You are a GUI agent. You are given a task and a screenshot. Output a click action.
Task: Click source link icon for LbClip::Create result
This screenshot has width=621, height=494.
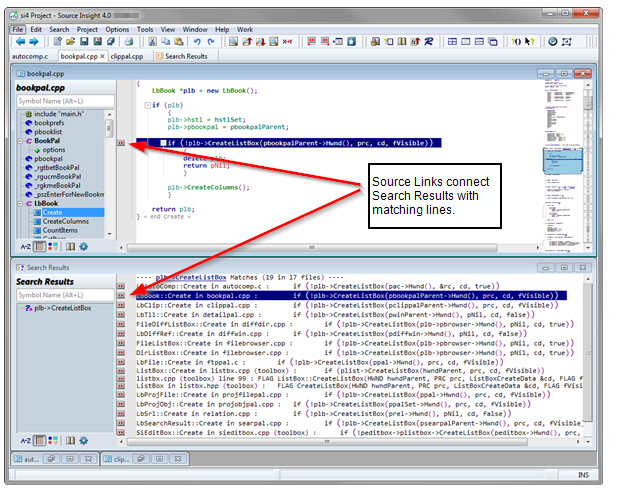pos(121,305)
